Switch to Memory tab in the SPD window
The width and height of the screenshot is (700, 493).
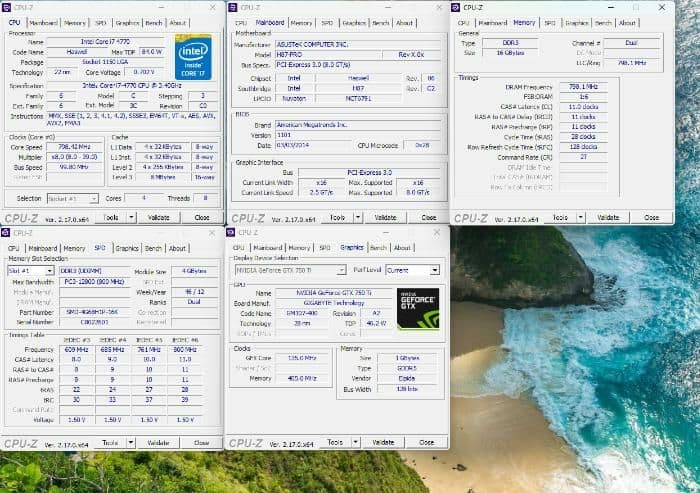[74, 248]
